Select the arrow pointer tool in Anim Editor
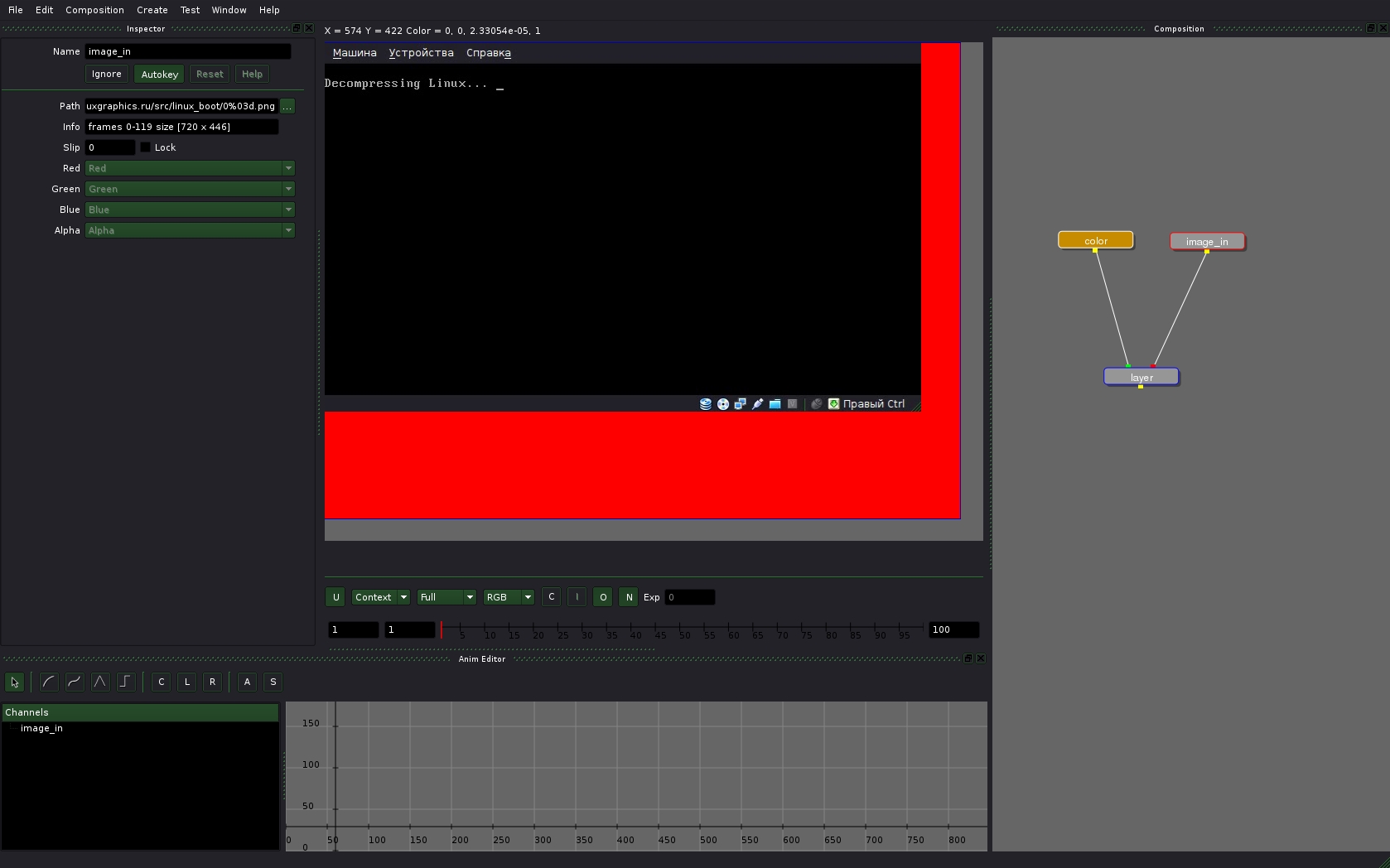Viewport: 1390px width, 868px height. [x=14, y=682]
